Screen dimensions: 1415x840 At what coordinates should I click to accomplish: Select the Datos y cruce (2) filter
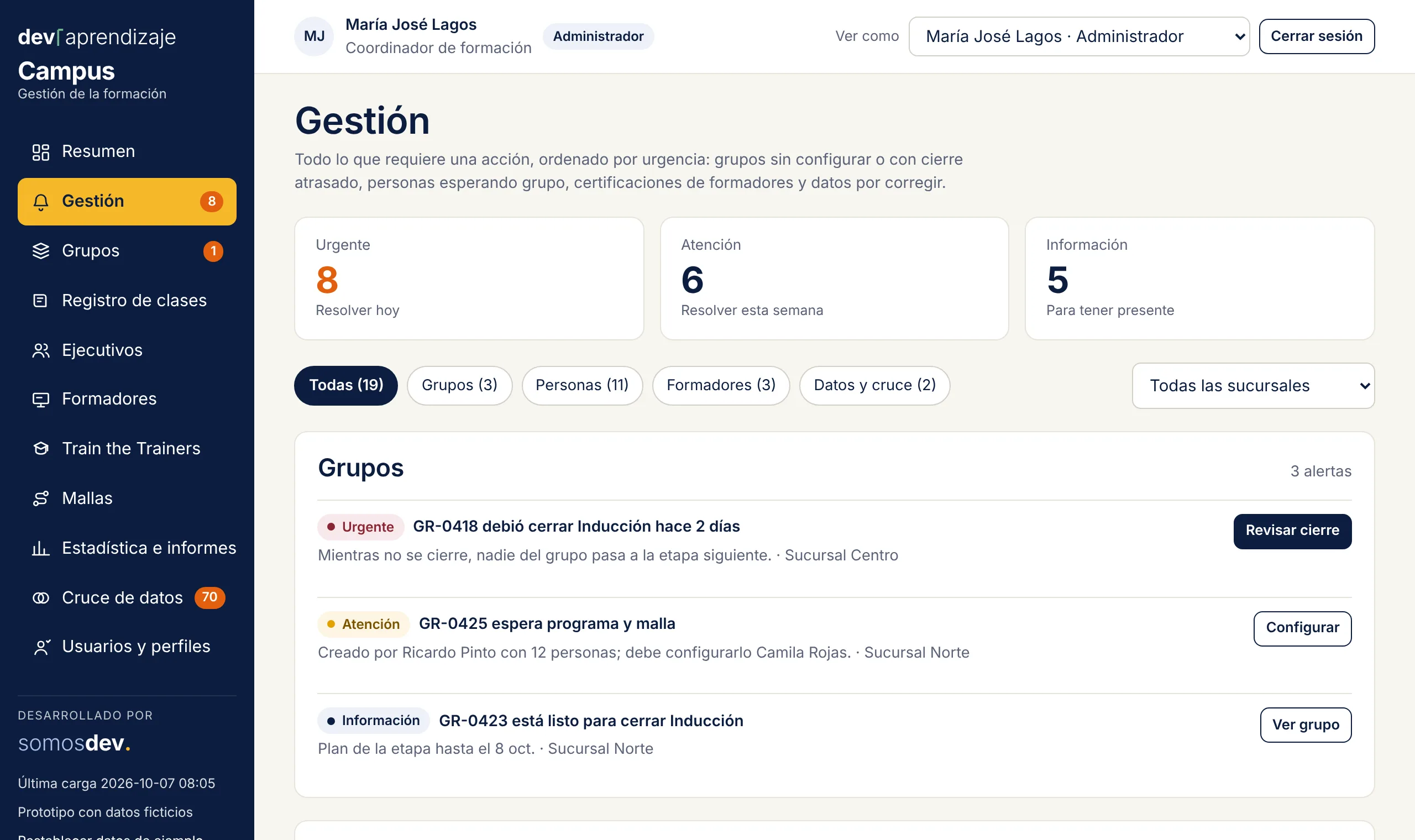(874, 386)
